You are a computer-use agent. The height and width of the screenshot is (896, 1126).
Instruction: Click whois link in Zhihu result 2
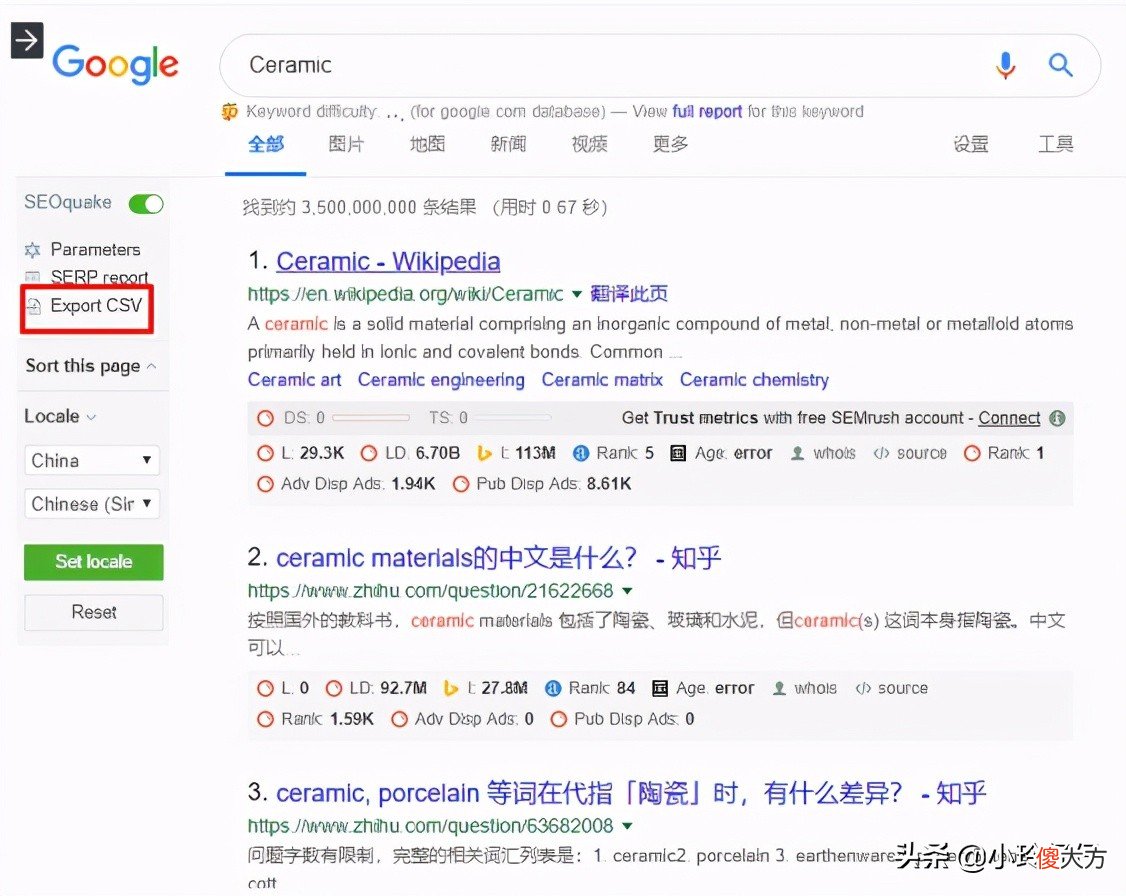pos(815,689)
